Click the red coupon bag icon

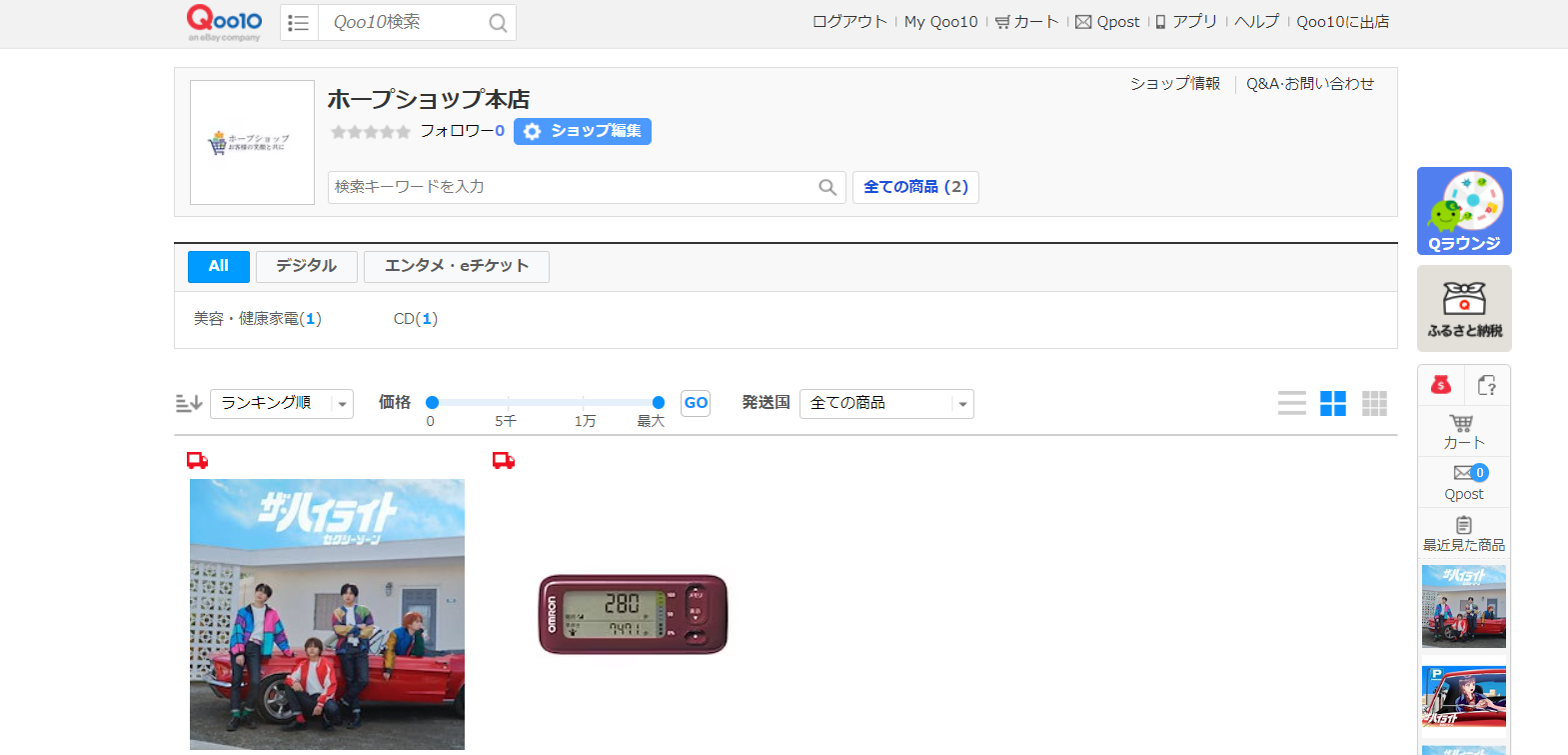1441,385
